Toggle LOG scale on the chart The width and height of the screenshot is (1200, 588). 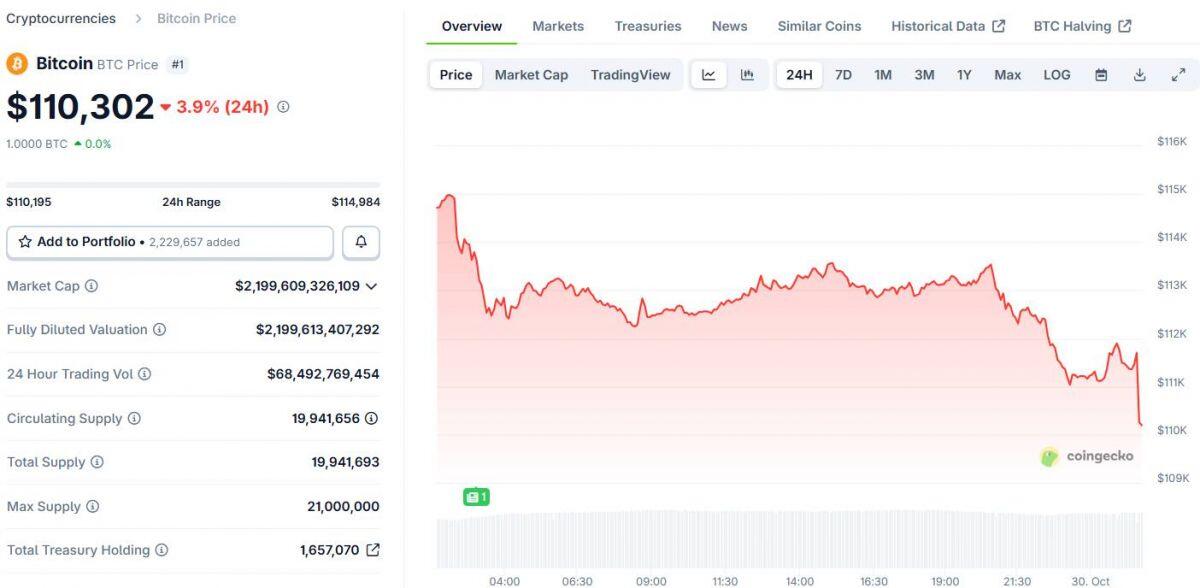1055,74
